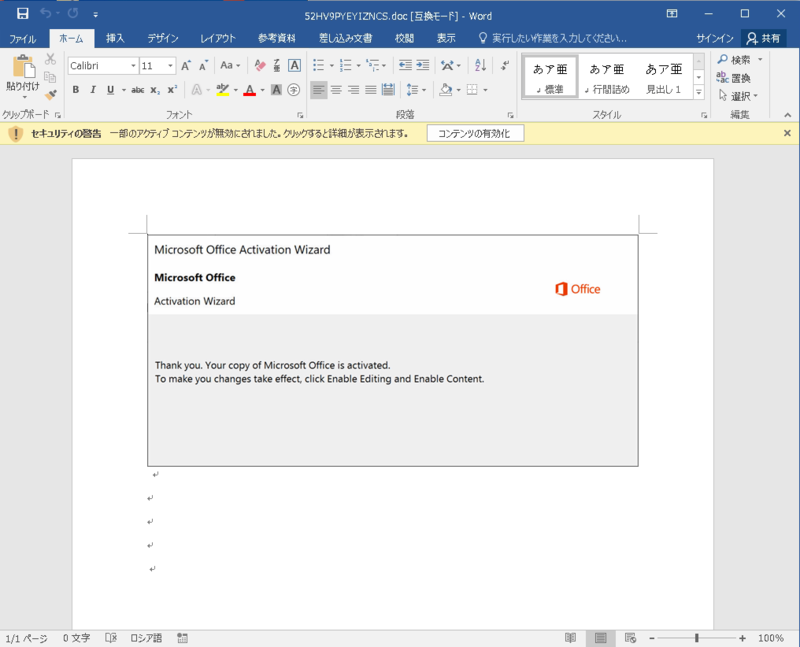Toggle Bold formatting
800x647 pixels.
pos(76,90)
